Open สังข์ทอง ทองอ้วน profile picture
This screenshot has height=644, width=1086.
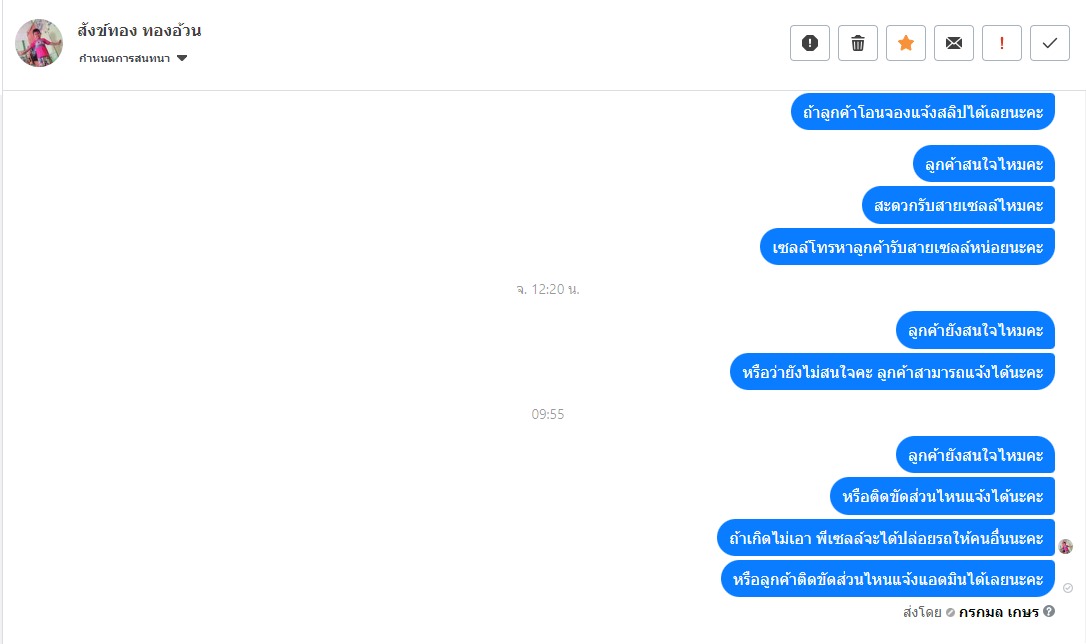(x=39, y=43)
